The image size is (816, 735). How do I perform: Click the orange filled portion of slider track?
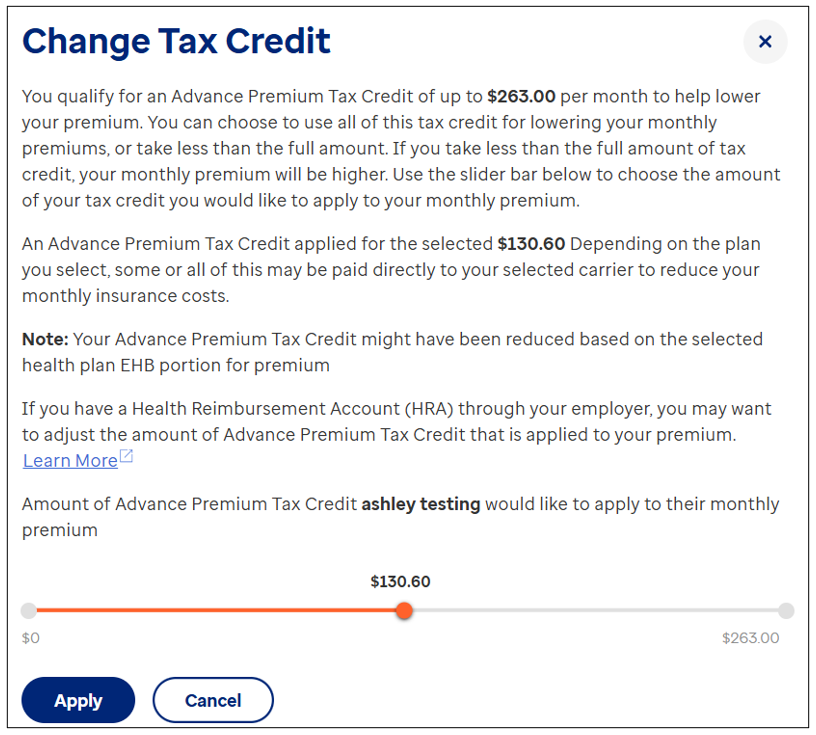point(216,611)
